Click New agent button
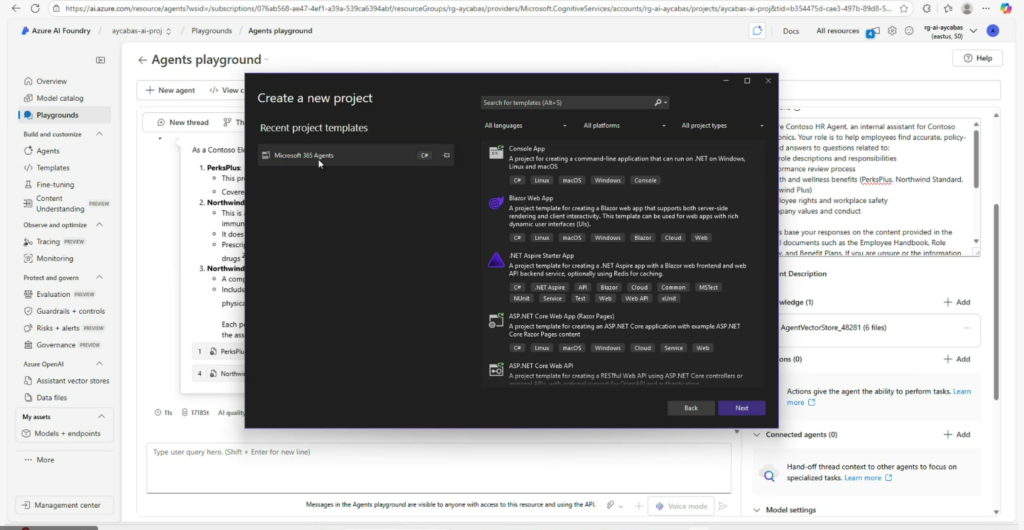 (170, 90)
